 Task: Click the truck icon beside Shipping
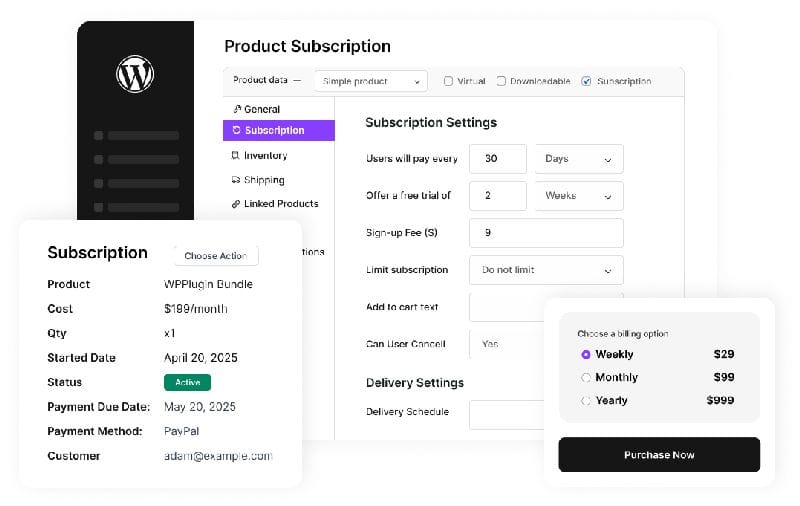pos(236,180)
